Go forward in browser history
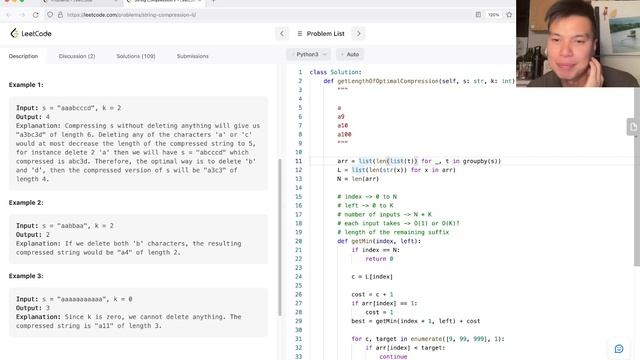 (22, 15)
